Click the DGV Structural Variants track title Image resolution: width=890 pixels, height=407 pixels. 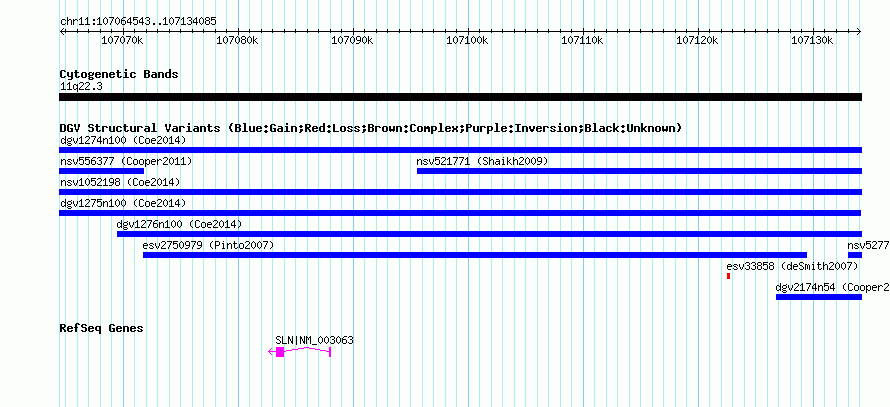pos(371,128)
